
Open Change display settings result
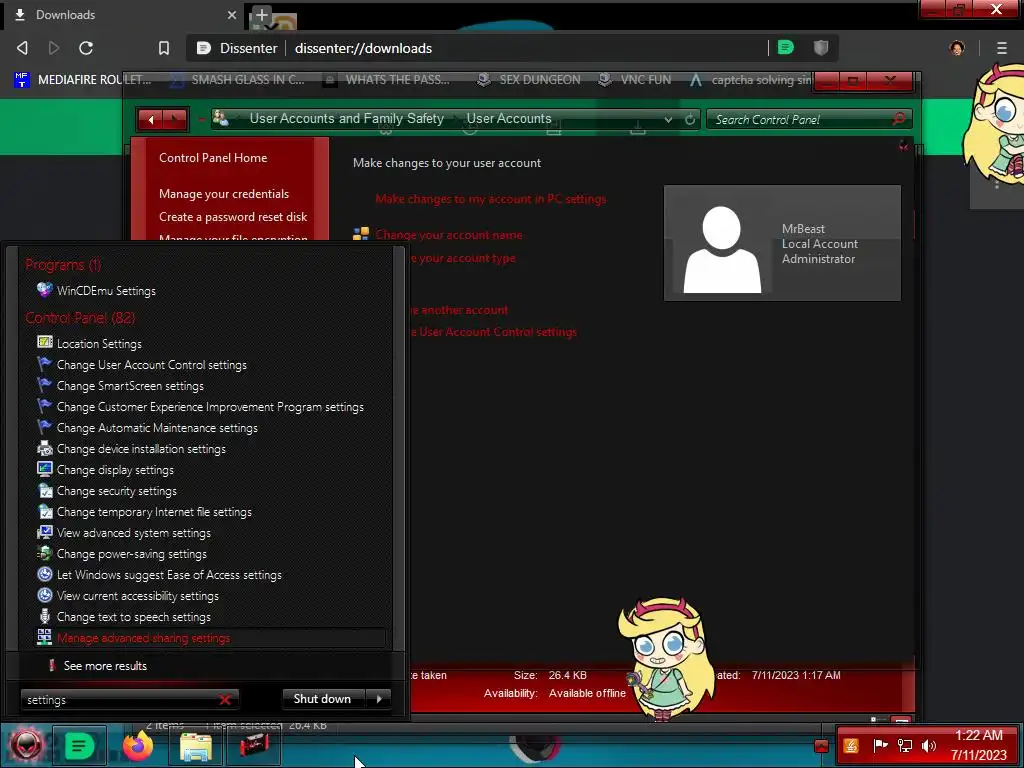(106, 470)
